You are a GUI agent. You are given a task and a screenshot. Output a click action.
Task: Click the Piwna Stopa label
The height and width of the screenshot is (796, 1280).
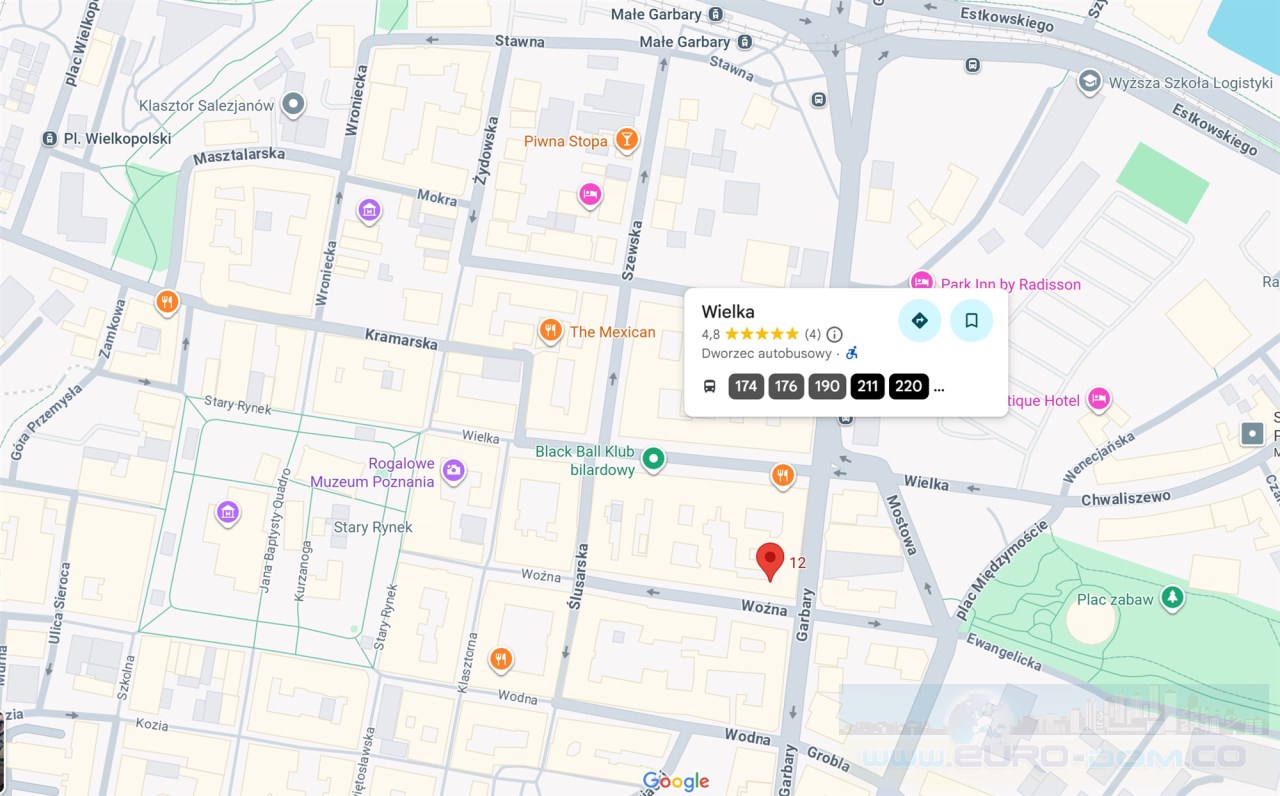[x=566, y=141]
